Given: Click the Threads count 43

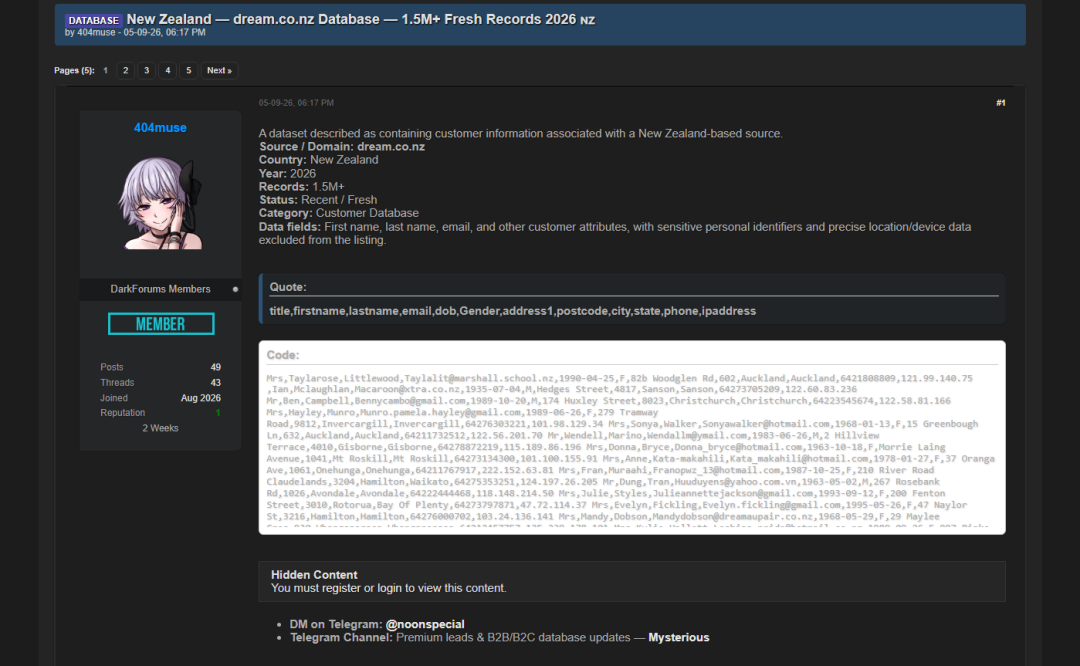Looking at the screenshot, I should click(216, 382).
